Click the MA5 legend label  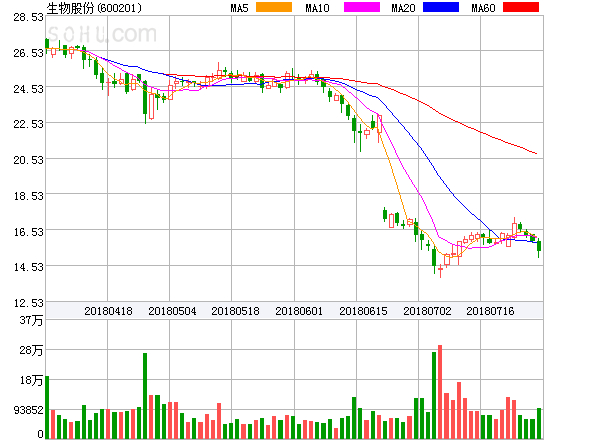point(240,8)
